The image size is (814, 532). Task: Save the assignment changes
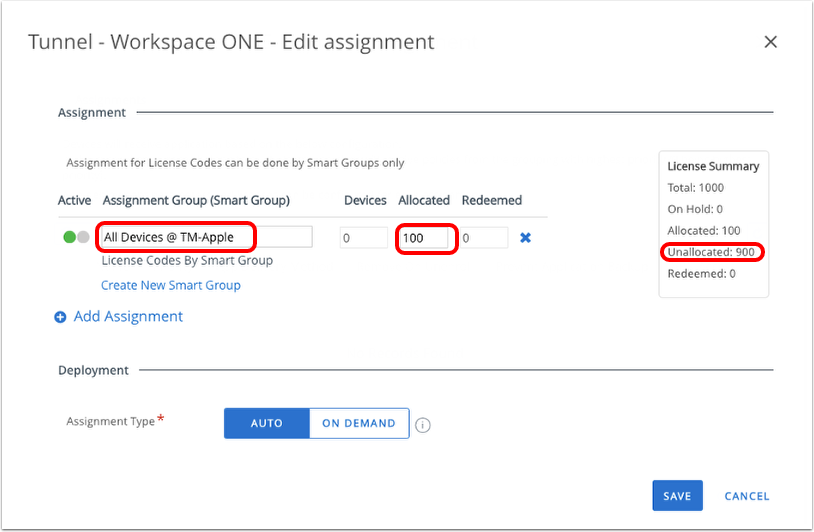pos(677,496)
